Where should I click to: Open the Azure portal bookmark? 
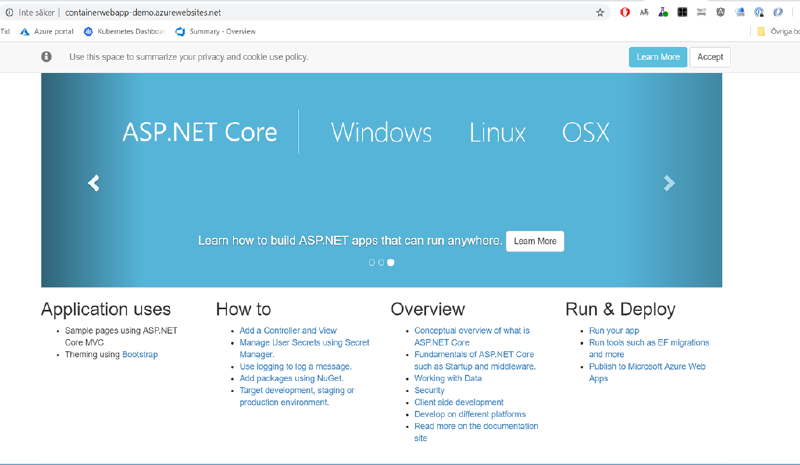pos(46,32)
